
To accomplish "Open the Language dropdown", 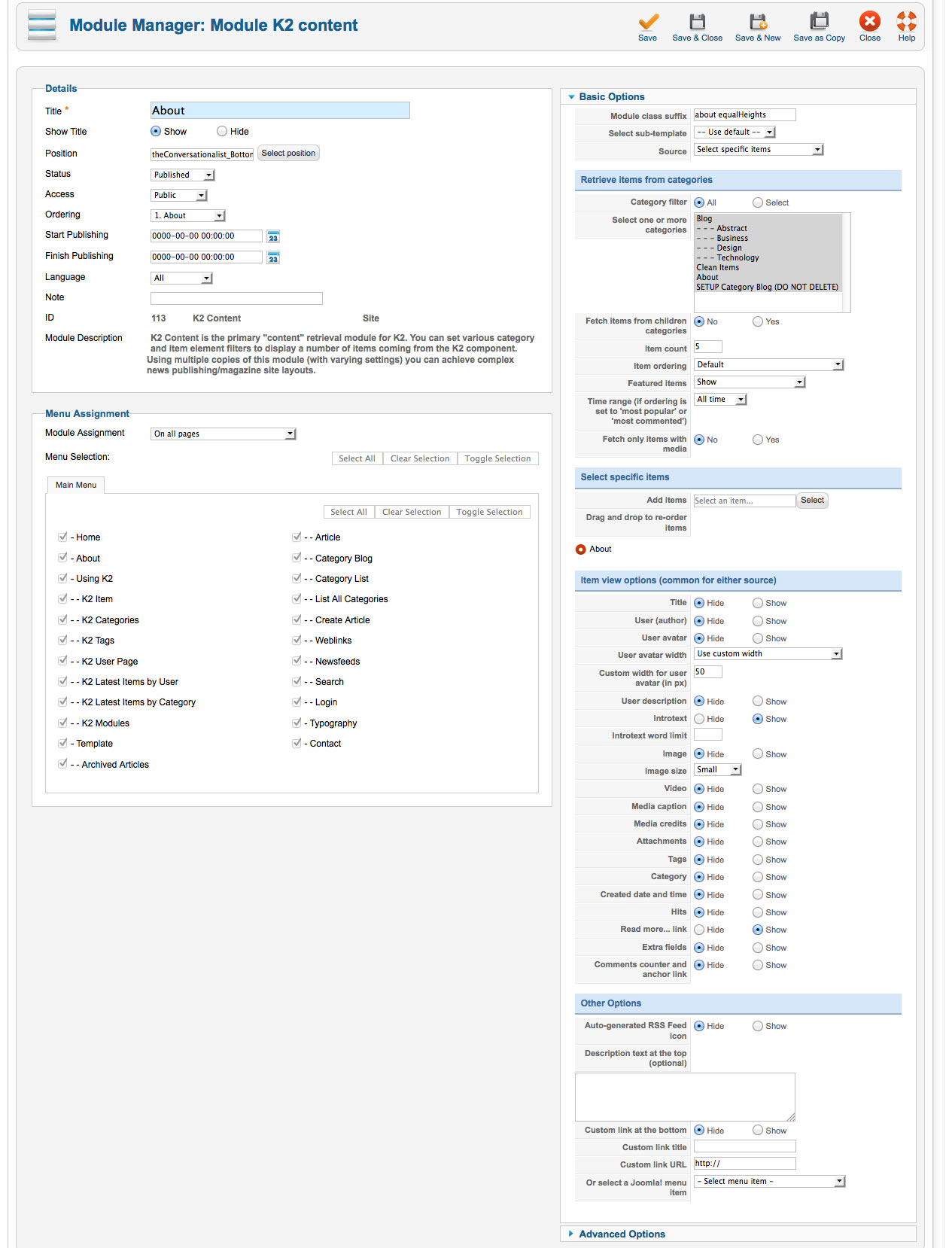I will [x=181, y=278].
